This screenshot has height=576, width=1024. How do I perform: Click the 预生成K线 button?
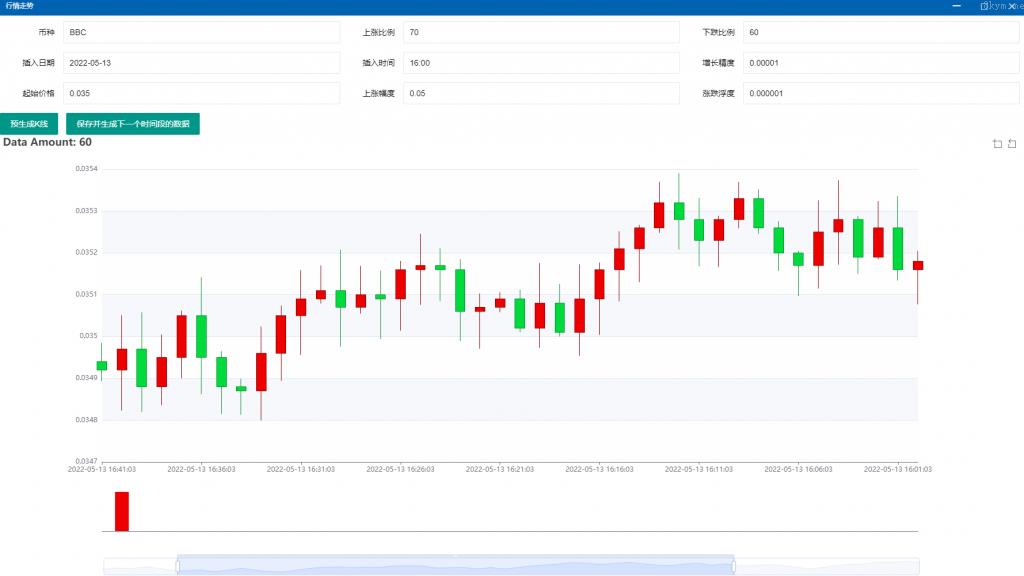coord(30,124)
